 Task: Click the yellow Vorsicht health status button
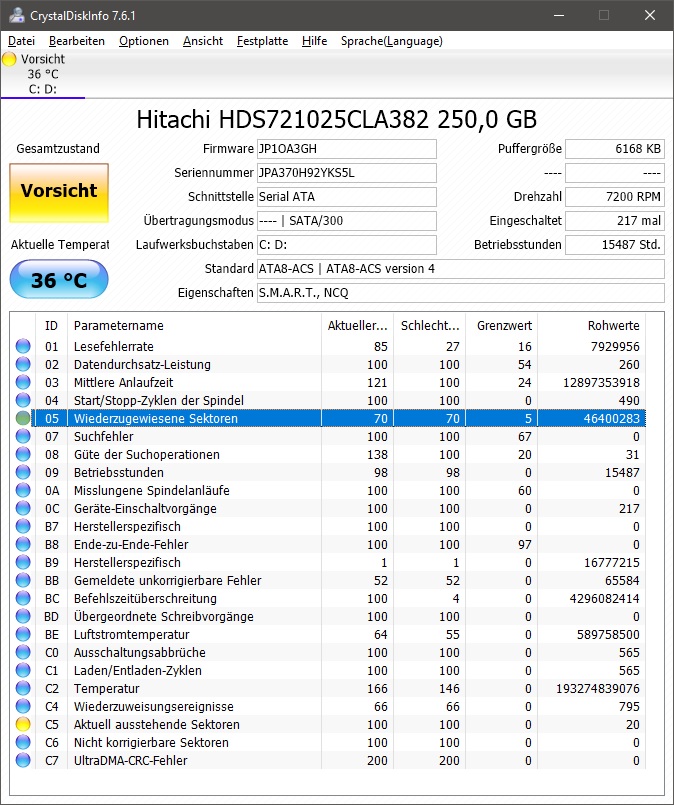pos(59,193)
